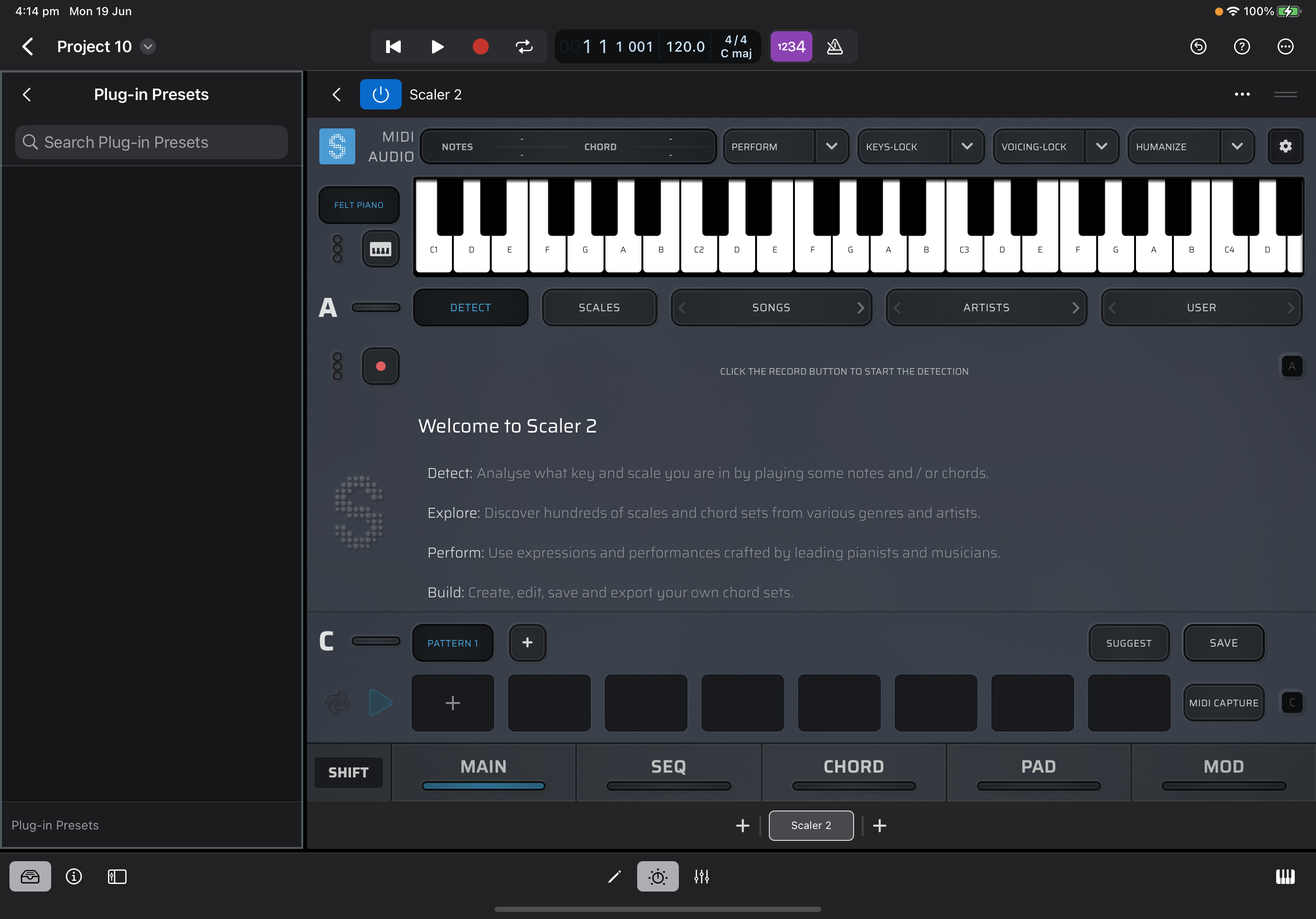1316x919 pixels.
Task: Open the Project 10 dropdown menu
Action: [x=148, y=46]
